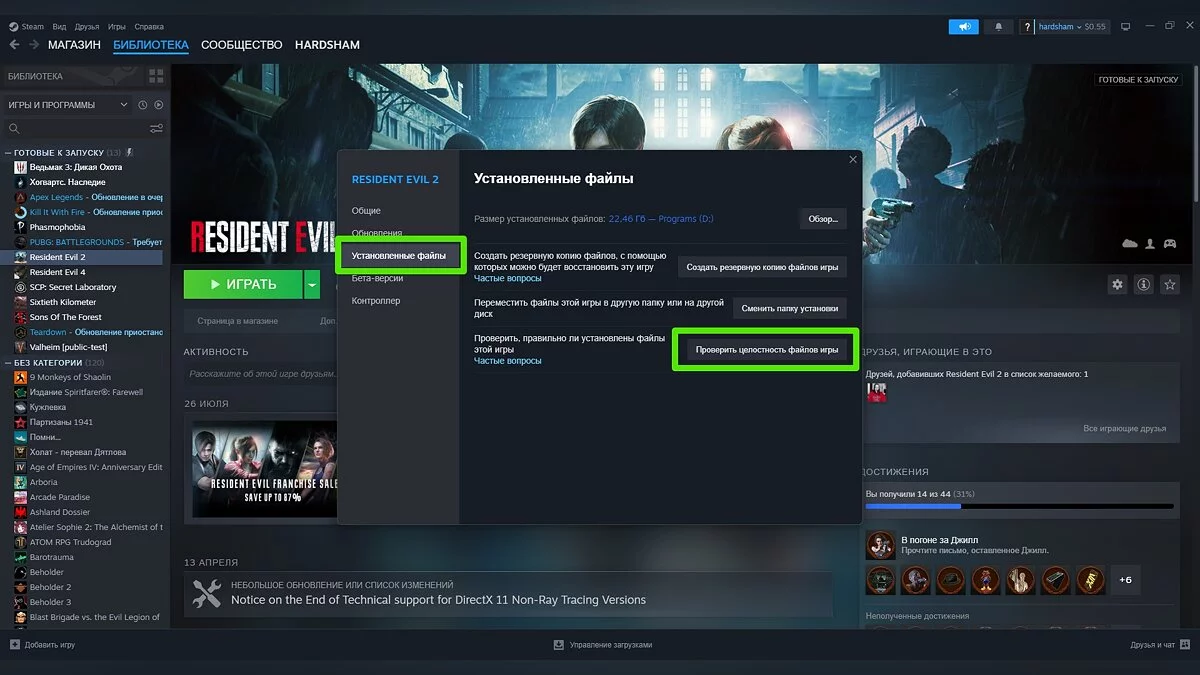The image size is (1200, 675).
Task: Open the DirectX 11 end of support news item
Action: tap(508, 593)
